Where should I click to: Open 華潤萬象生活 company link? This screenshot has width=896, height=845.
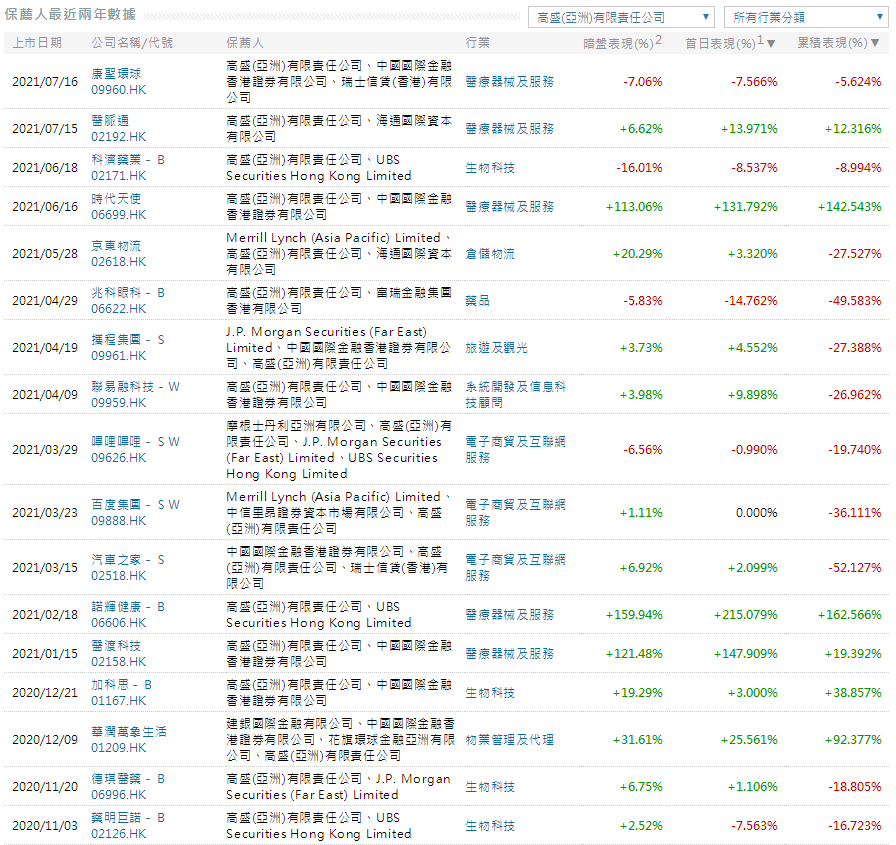pyautogui.click(x=129, y=732)
